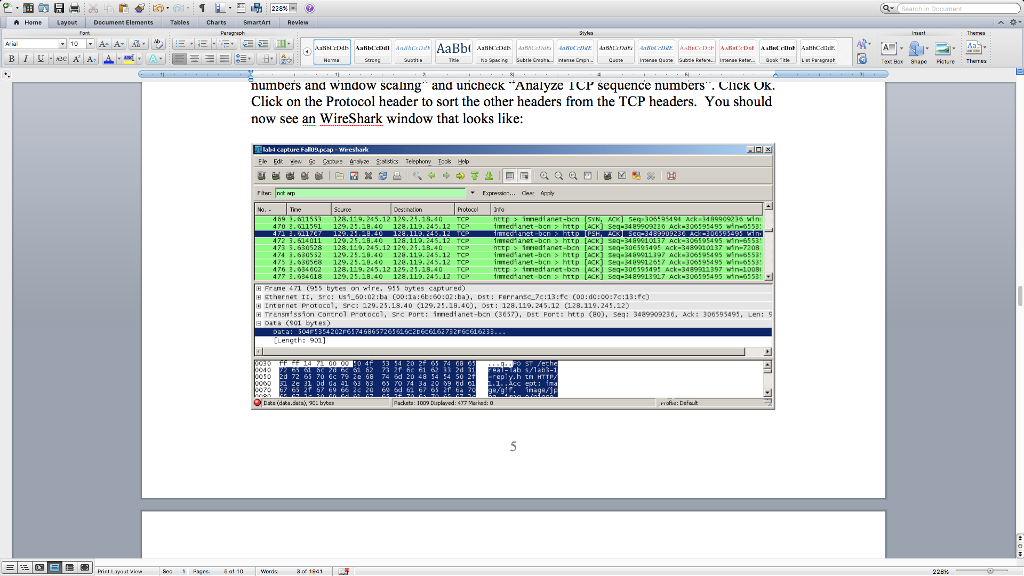The height and width of the screenshot is (576, 1024).
Task: Click the Decrease Indent icon
Action: point(248,44)
